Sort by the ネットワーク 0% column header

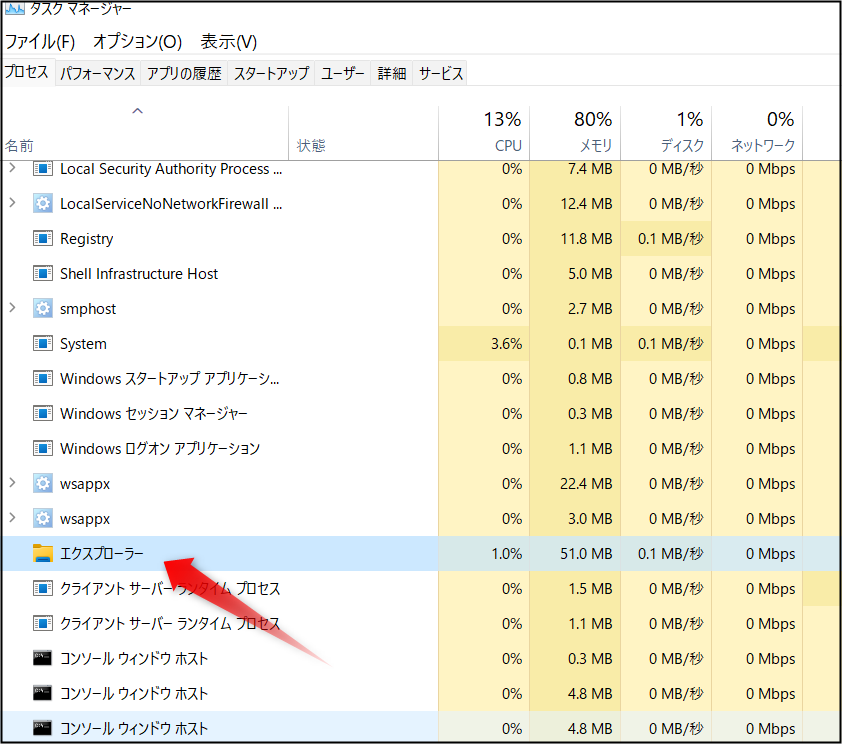[757, 133]
